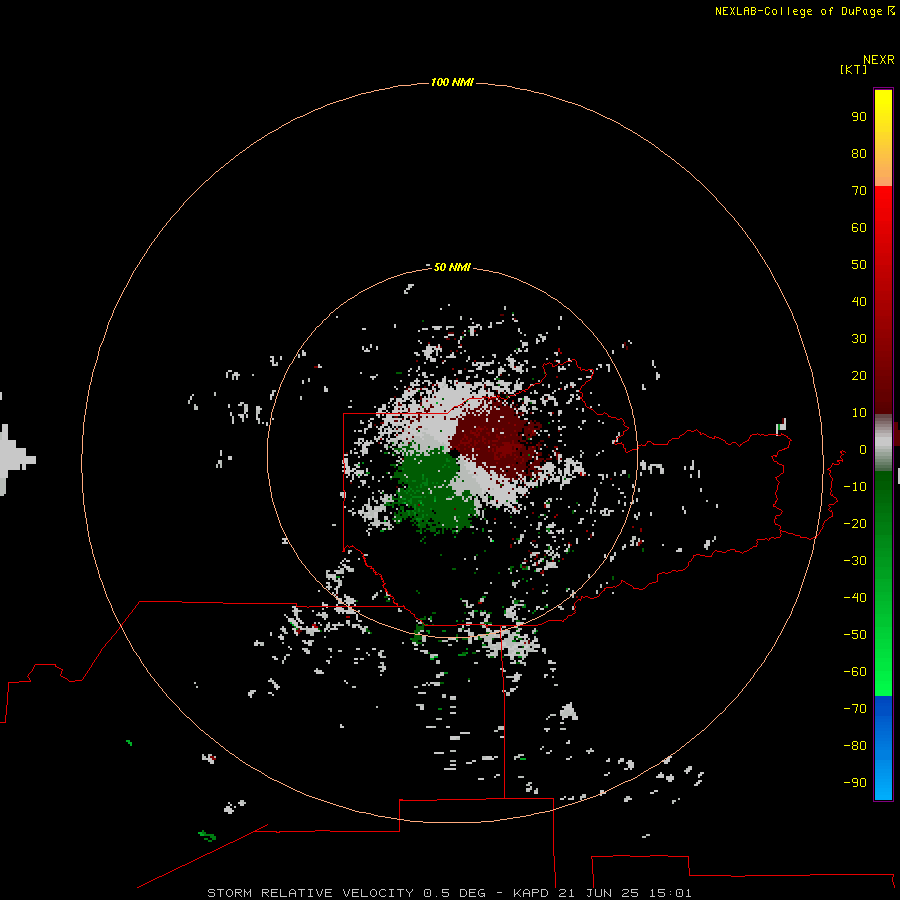Viewport: 900px width, 900px height.
Task: Click the positive 70 knot scale label
Action: click(859, 191)
